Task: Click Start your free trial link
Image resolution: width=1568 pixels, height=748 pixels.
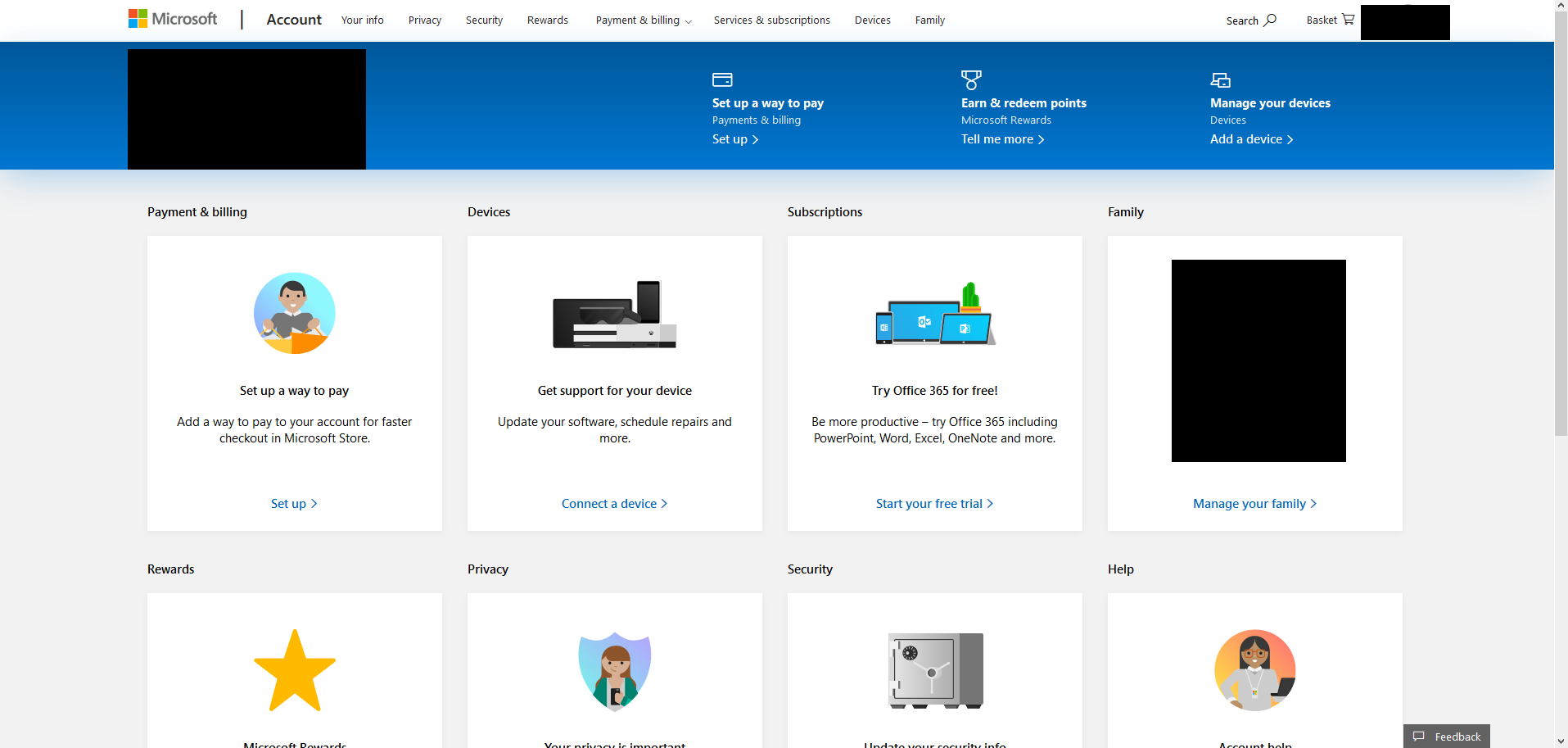Action: pos(935,504)
